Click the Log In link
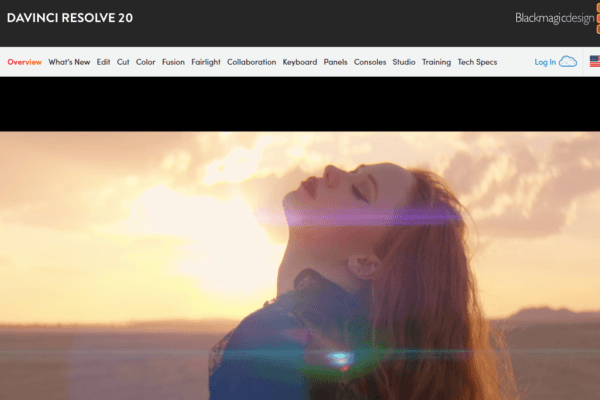This screenshot has height=400, width=600. 545,62
